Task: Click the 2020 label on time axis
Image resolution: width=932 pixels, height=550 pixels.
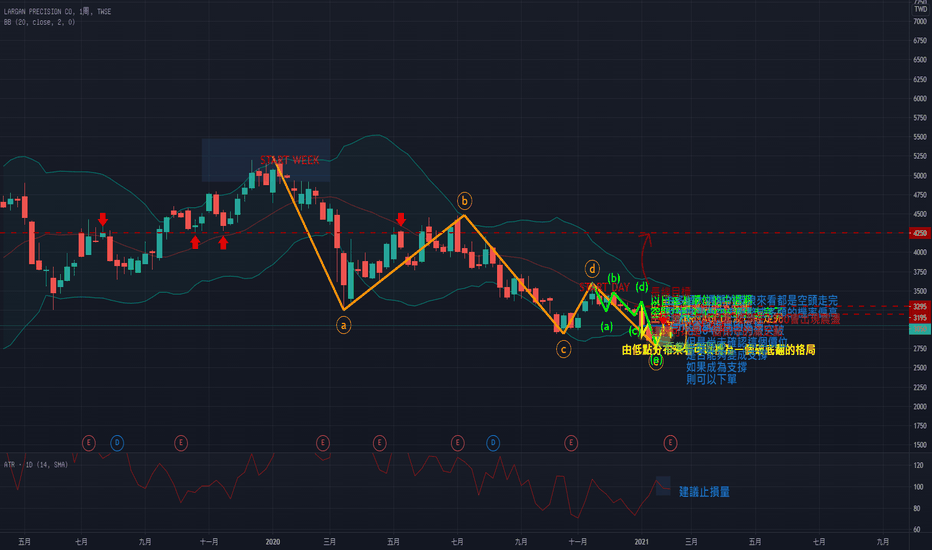Action: (x=273, y=542)
